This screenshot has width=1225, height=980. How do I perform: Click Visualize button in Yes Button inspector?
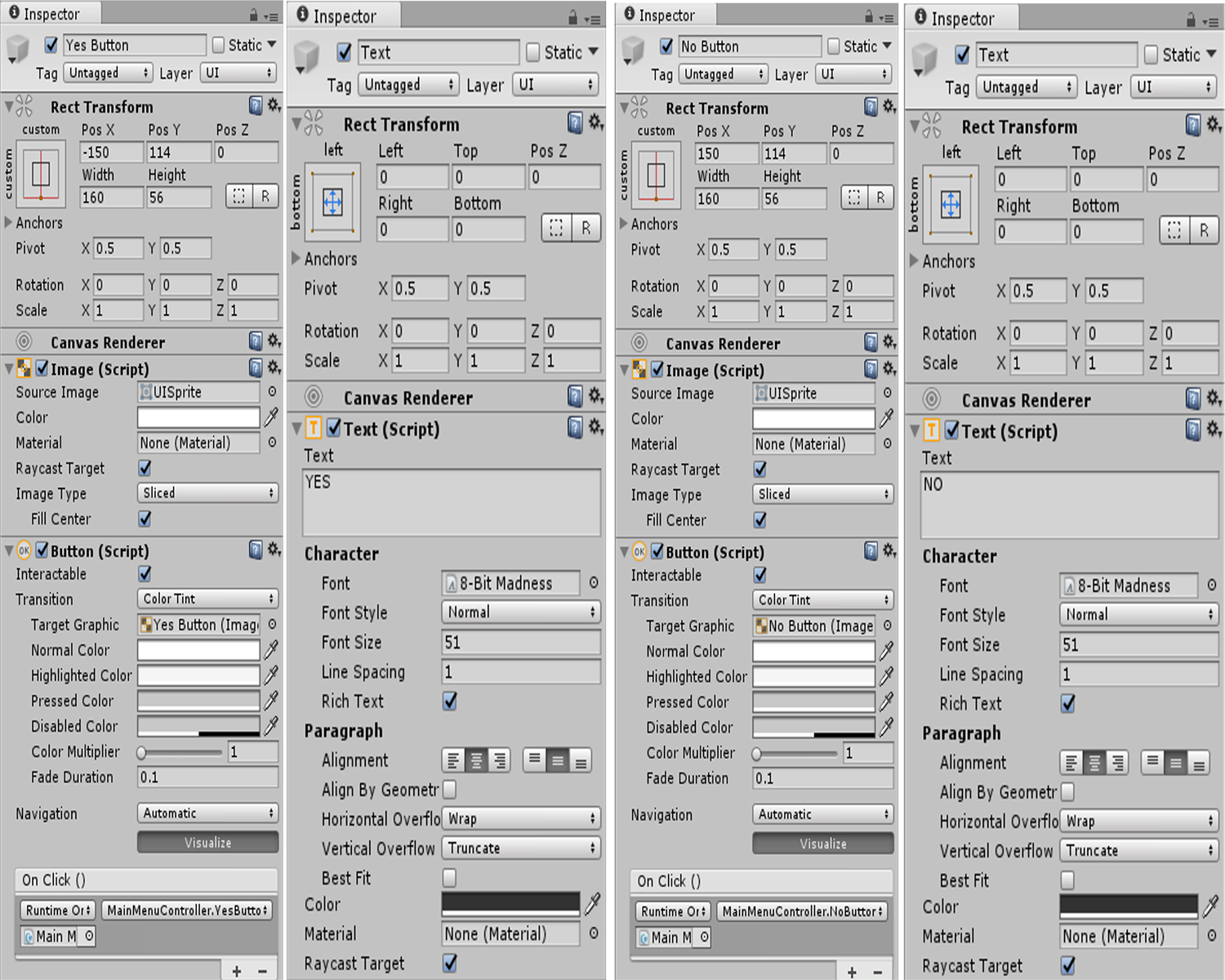pyautogui.click(x=208, y=843)
